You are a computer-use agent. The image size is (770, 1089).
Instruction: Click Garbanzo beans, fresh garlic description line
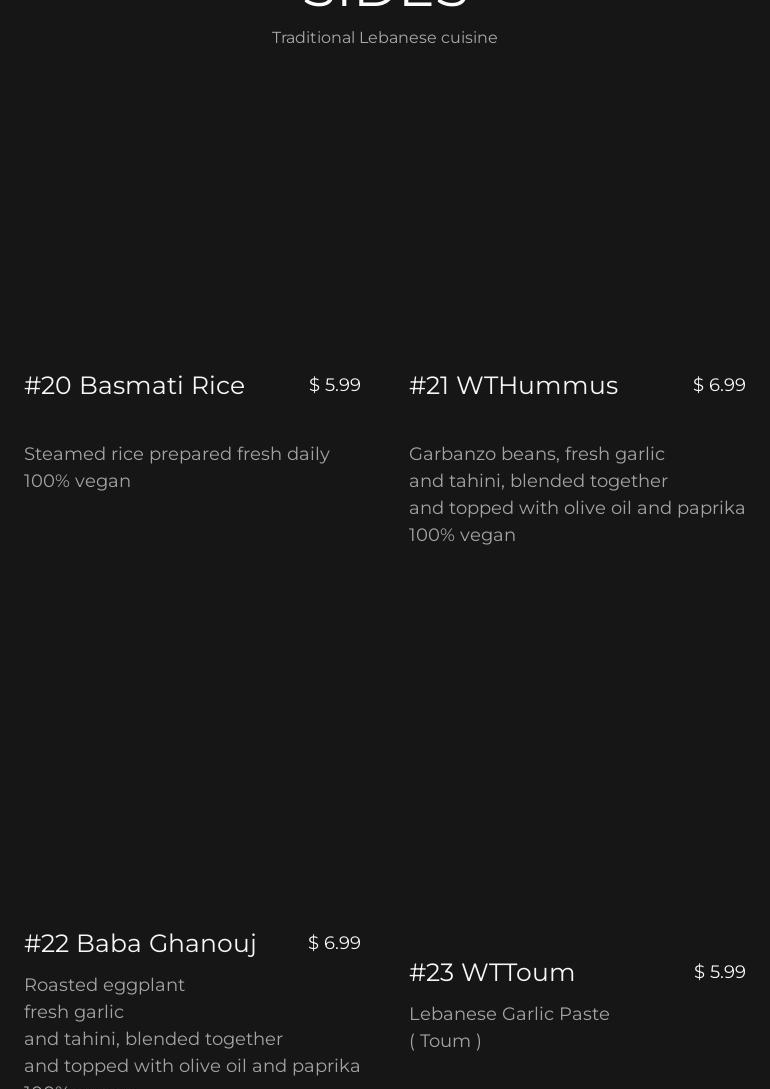click(x=537, y=454)
